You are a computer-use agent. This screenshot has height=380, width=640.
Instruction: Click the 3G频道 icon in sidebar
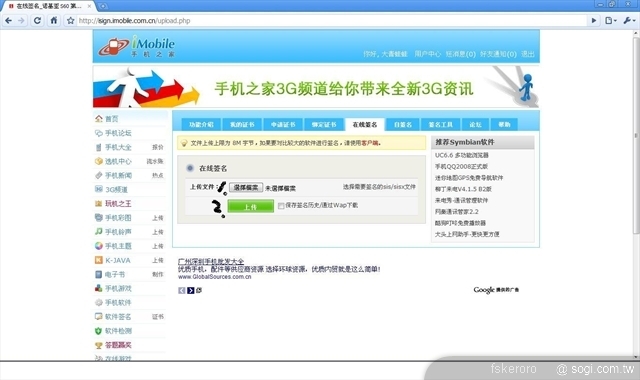coord(98,189)
